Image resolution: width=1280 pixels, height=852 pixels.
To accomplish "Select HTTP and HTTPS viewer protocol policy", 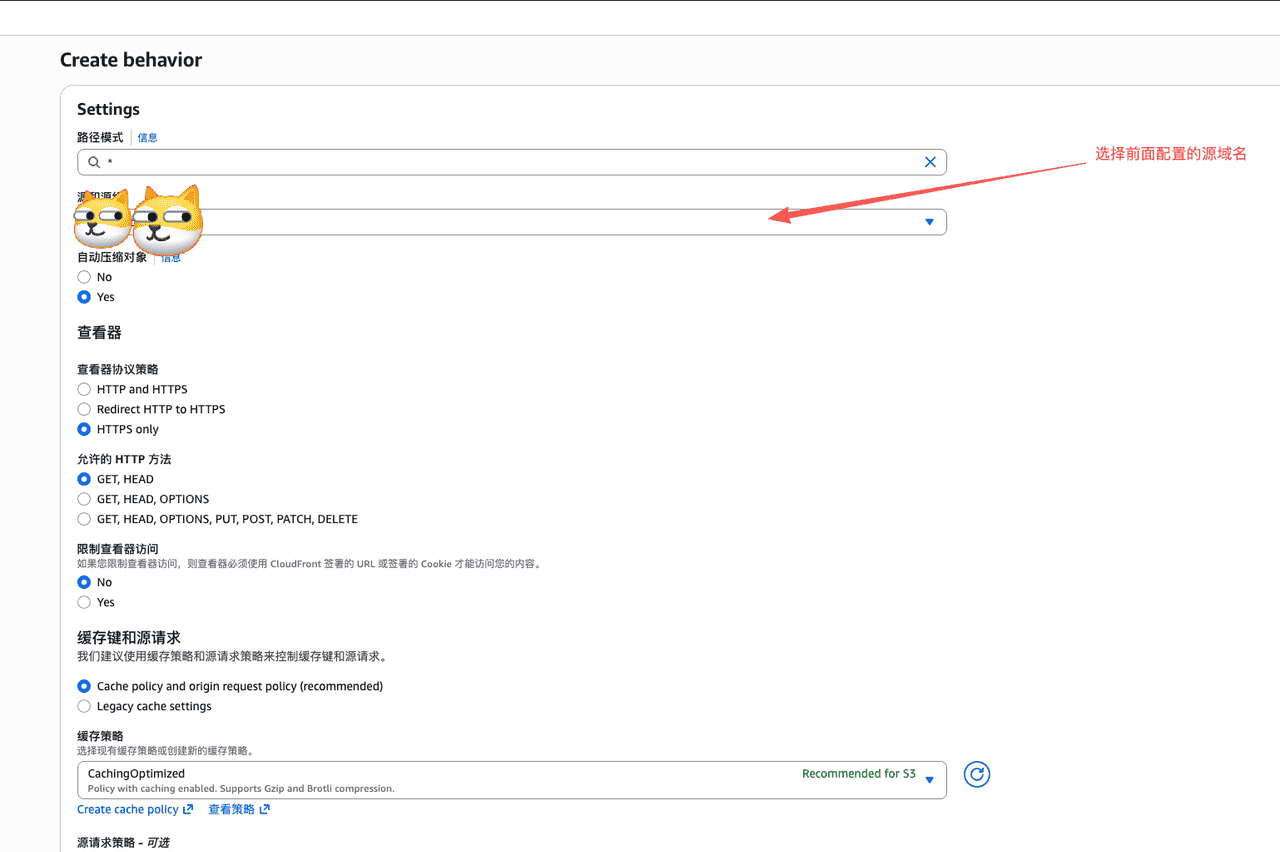I will point(84,389).
